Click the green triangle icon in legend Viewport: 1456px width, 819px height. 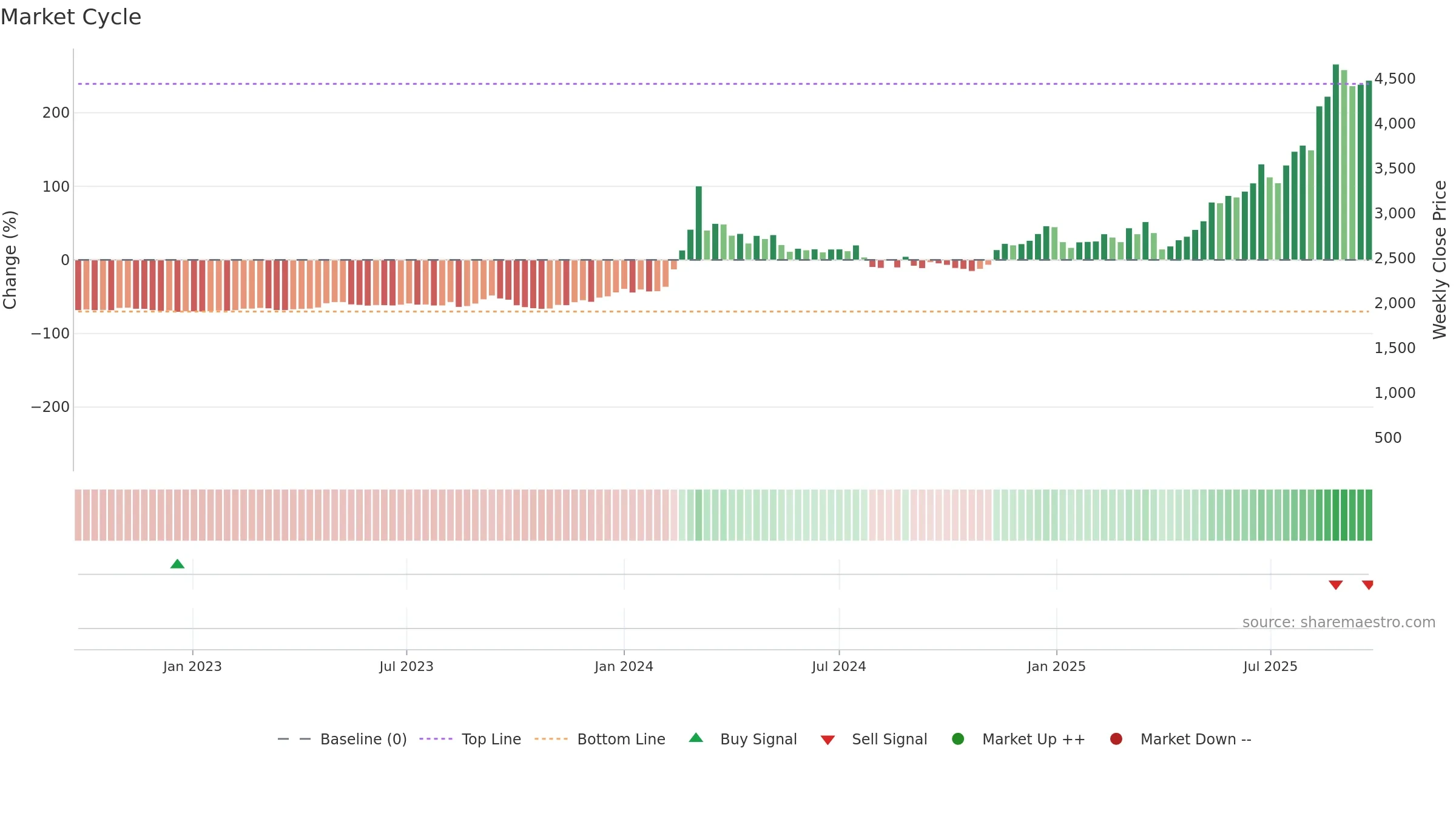point(696,738)
